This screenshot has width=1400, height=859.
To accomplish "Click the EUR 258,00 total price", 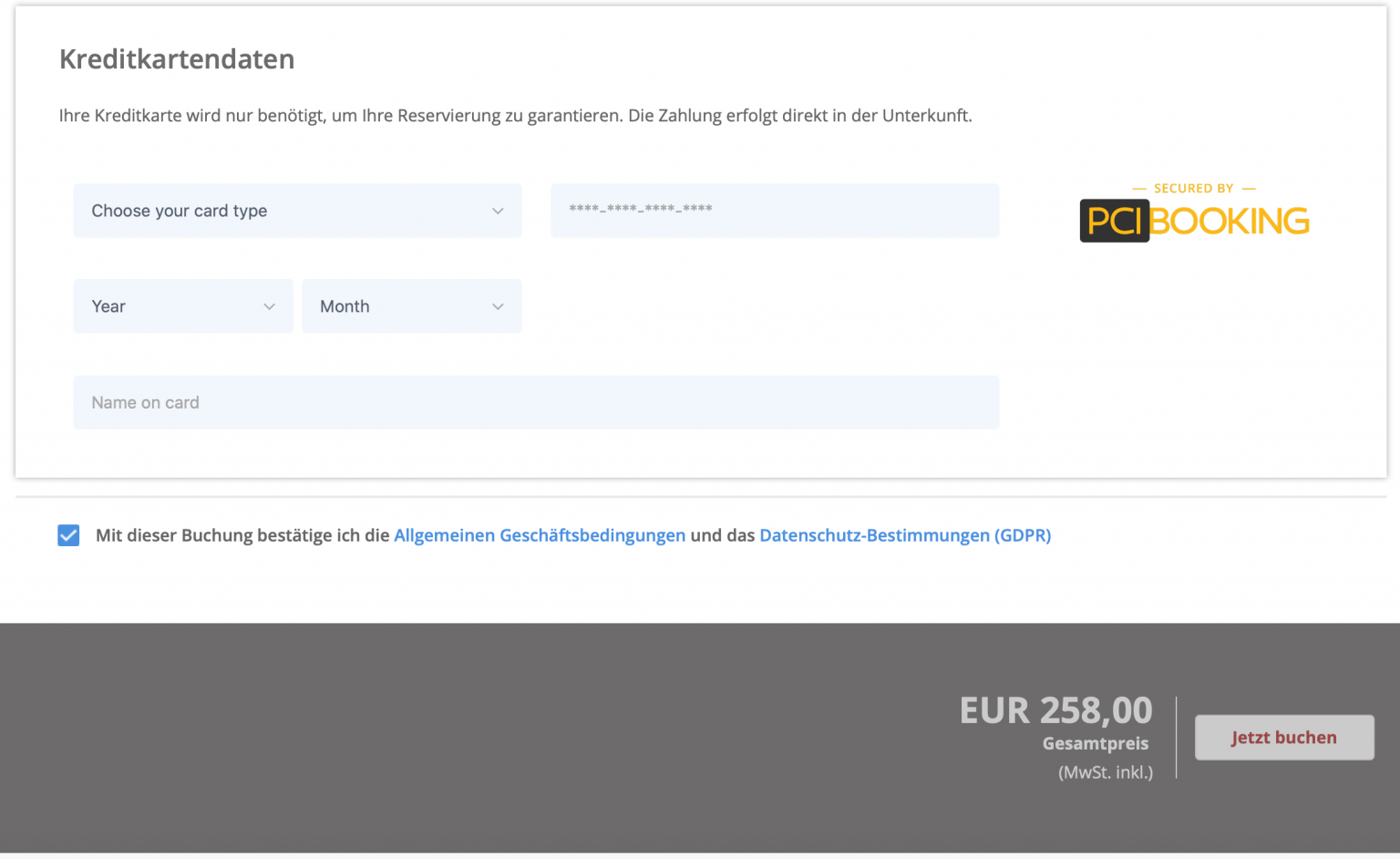I will 1055,710.
